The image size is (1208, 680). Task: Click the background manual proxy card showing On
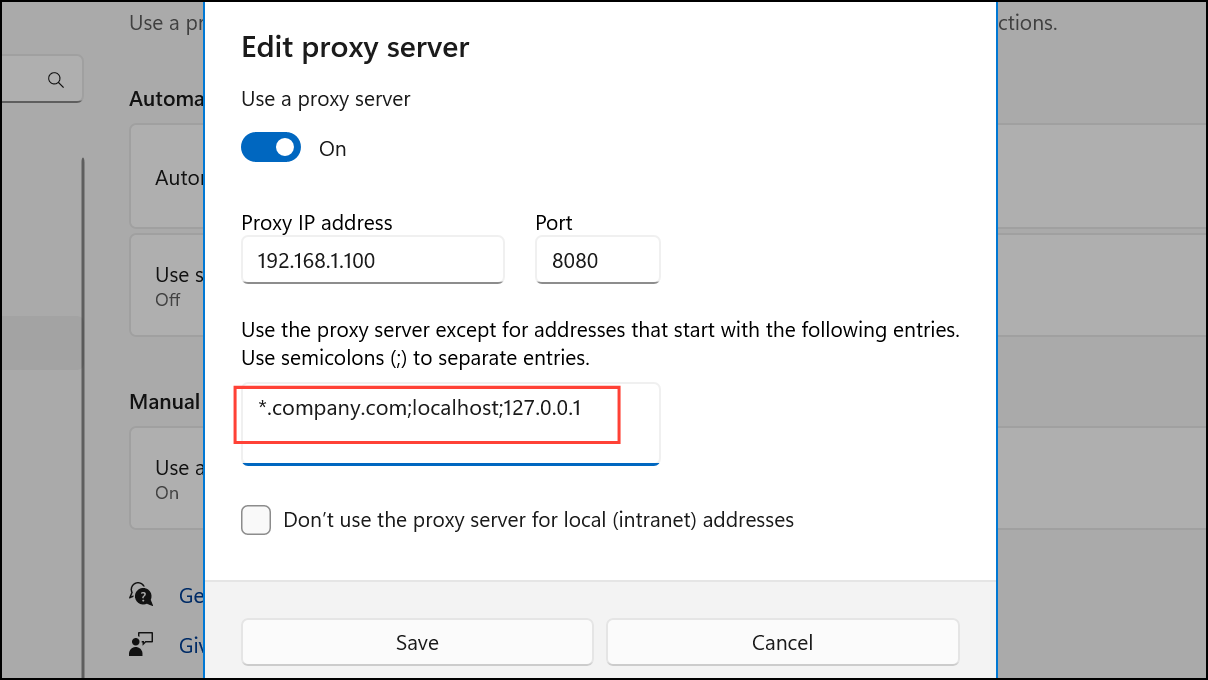coord(167,479)
